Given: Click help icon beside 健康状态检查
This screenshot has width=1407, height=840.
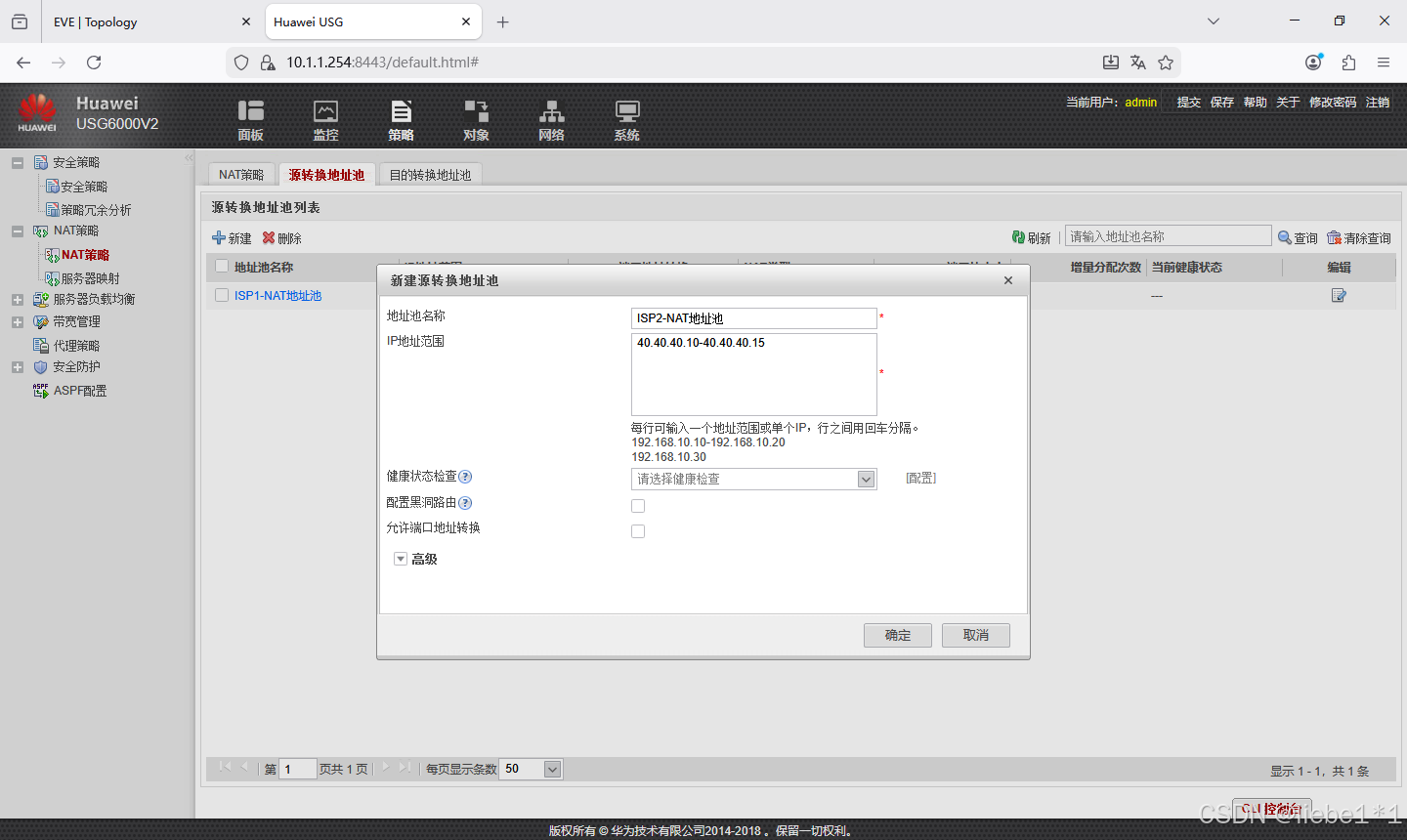Looking at the screenshot, I should [x=465, y=477].
